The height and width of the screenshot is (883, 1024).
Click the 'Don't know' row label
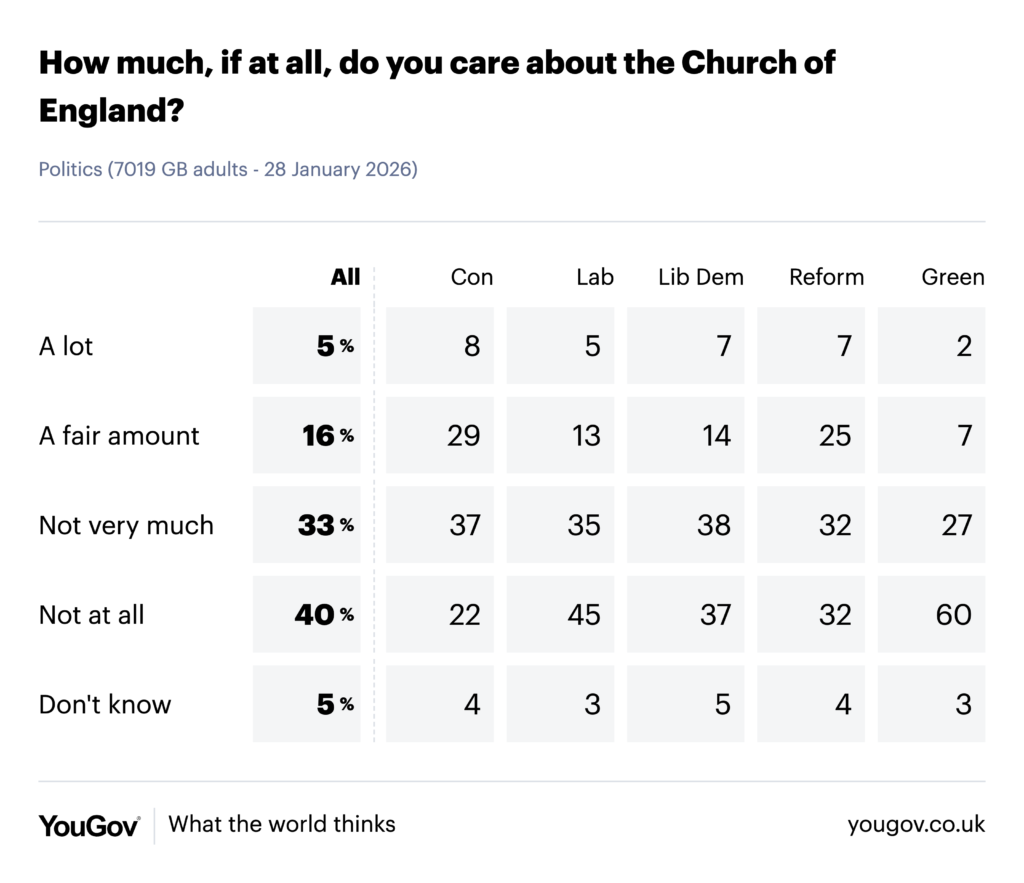[x=105, y=704]
